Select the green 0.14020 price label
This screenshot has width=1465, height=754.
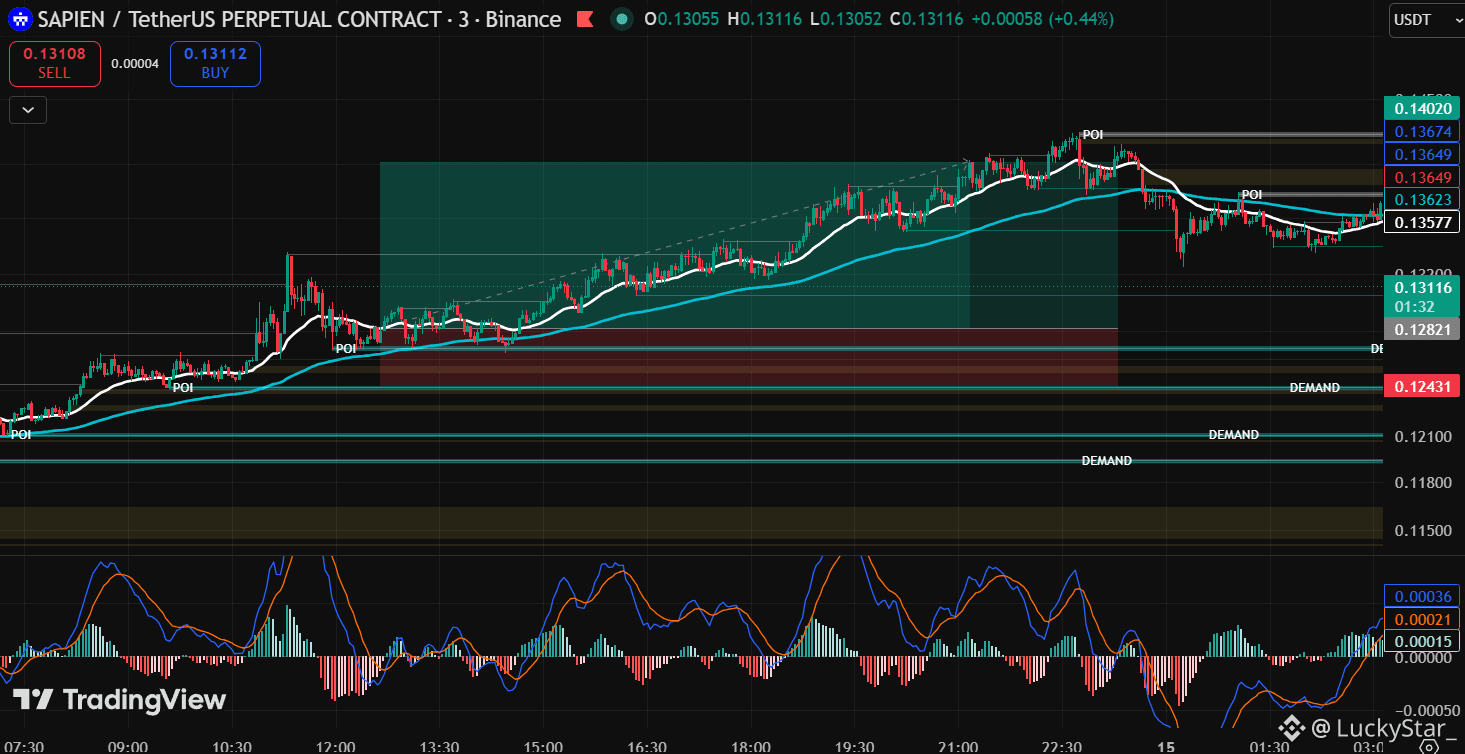click(1422, 109)
